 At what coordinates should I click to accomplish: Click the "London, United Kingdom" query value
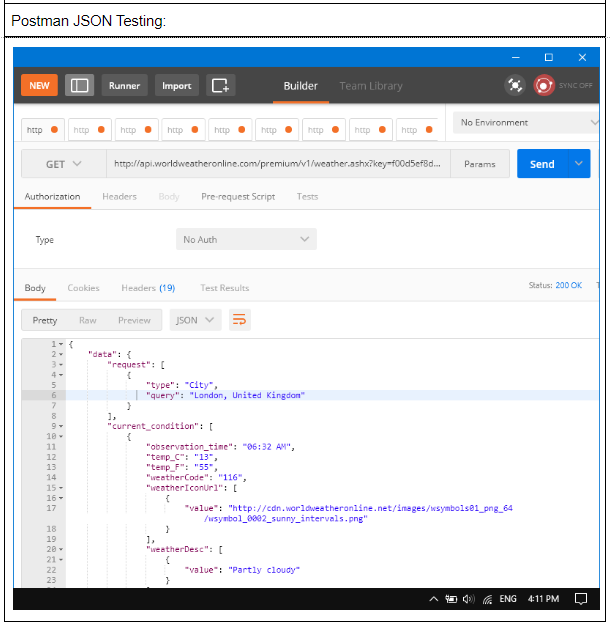coord(247,395)
